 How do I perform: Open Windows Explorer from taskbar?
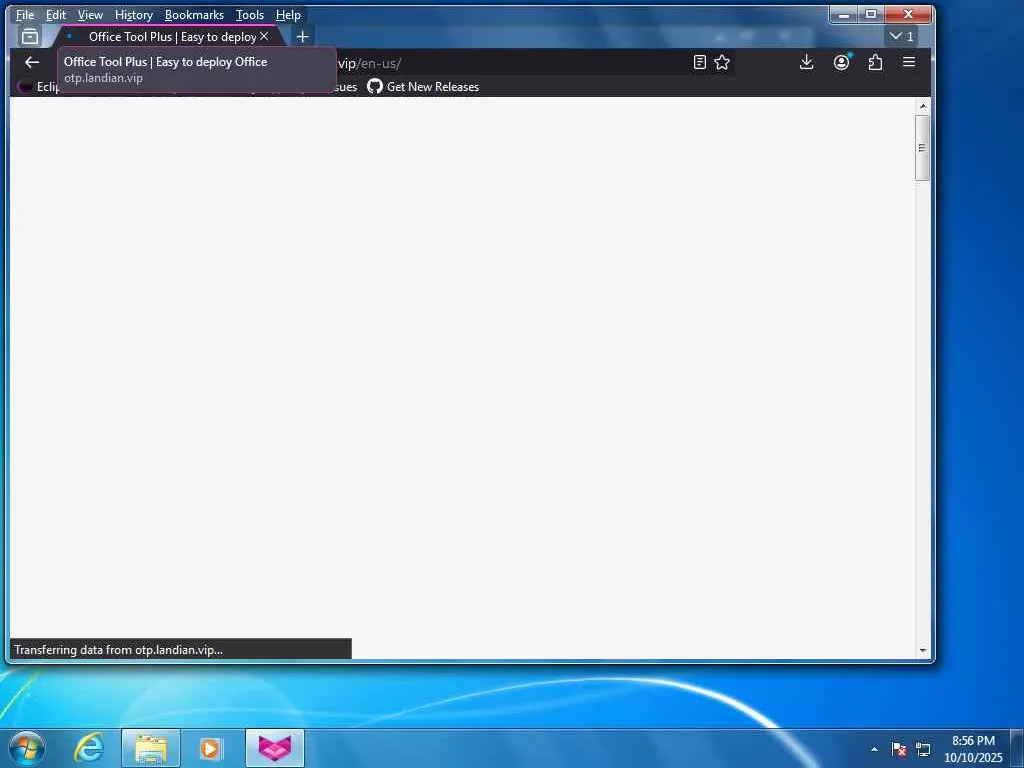(151, 748)
